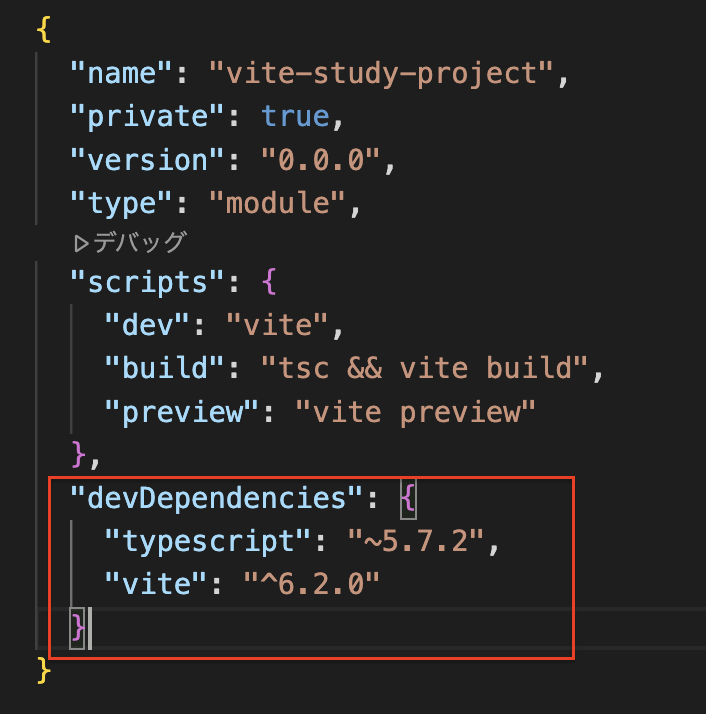
Task: Click the "0.0.0" version value
Action: 321,160
